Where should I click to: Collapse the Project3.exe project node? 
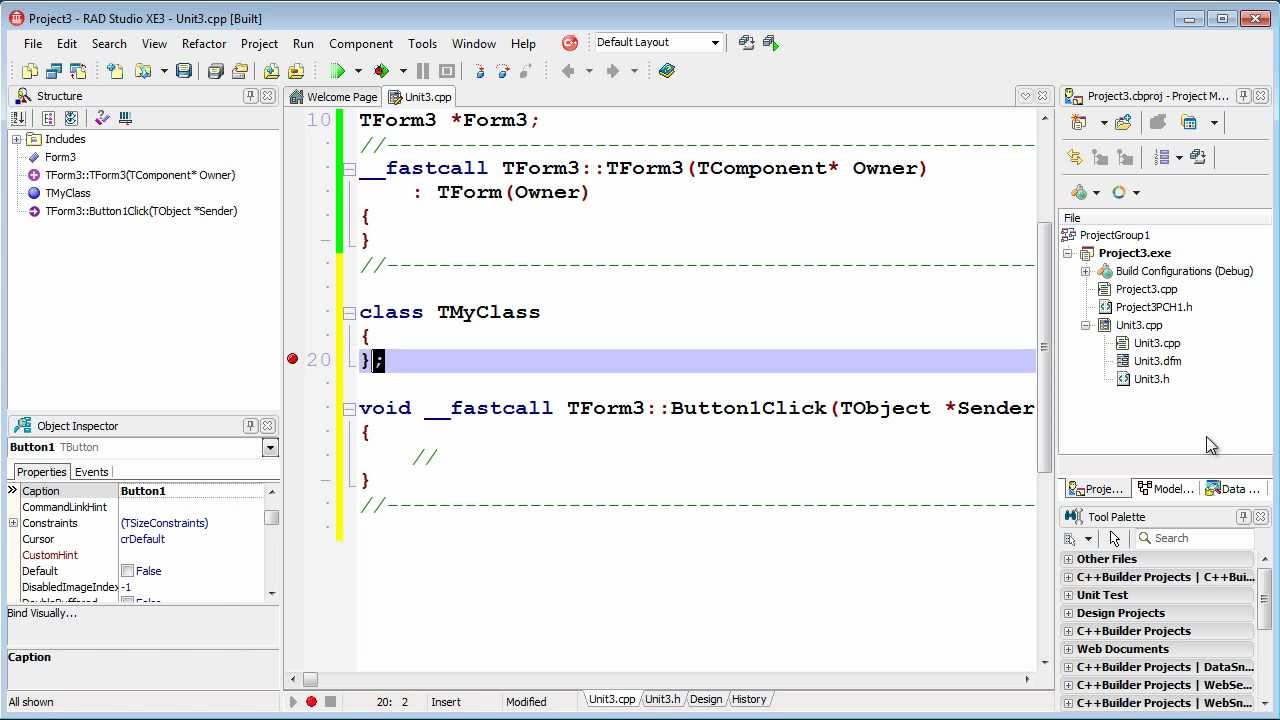[1067, 253]
